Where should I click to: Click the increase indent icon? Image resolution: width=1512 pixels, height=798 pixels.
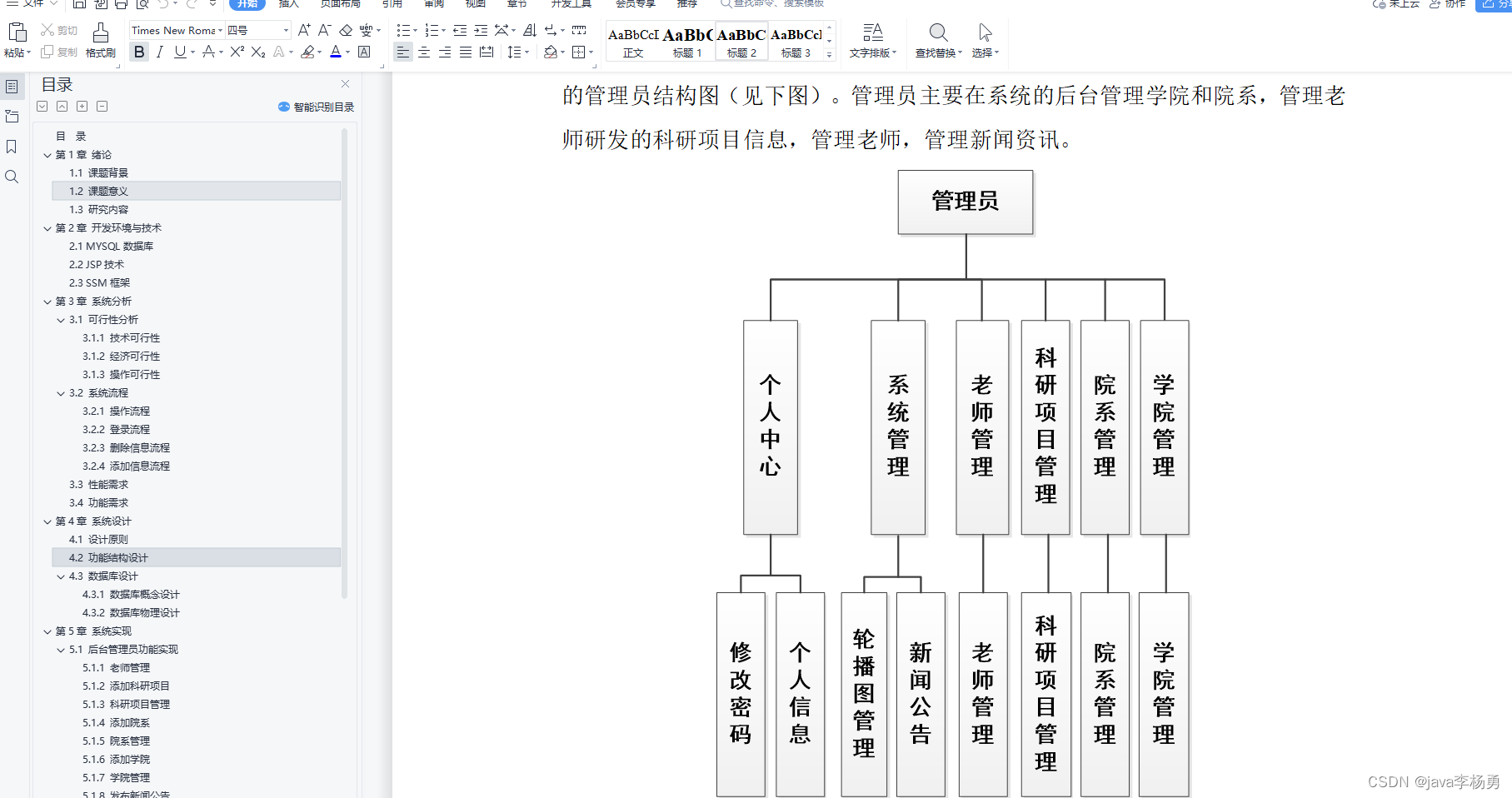coord(481,31)
